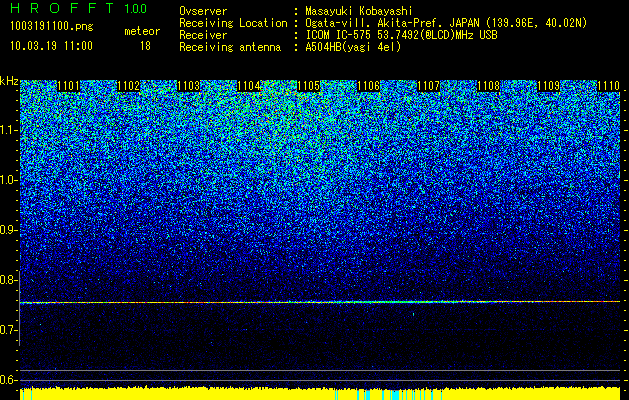The width and height of the screenshot is (629, 400).
Task: Click the 1.1 frequency axis label
Action: coord(7,130)
